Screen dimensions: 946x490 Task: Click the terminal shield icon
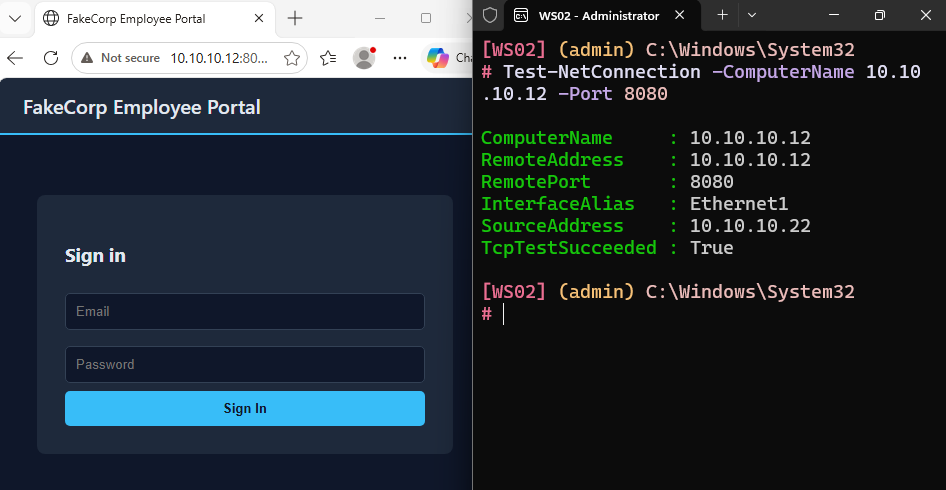coord(490,16)
